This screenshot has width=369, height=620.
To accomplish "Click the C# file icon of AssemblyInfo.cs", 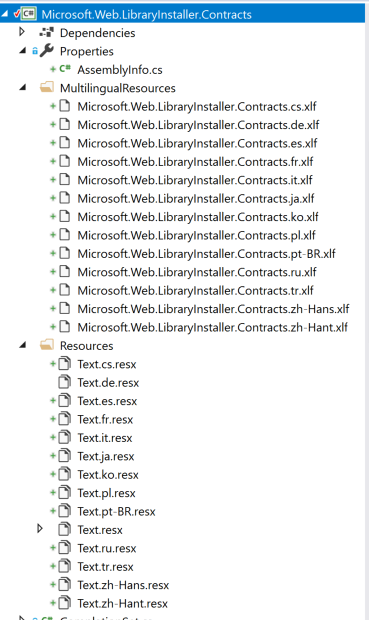I will (65, 69).
